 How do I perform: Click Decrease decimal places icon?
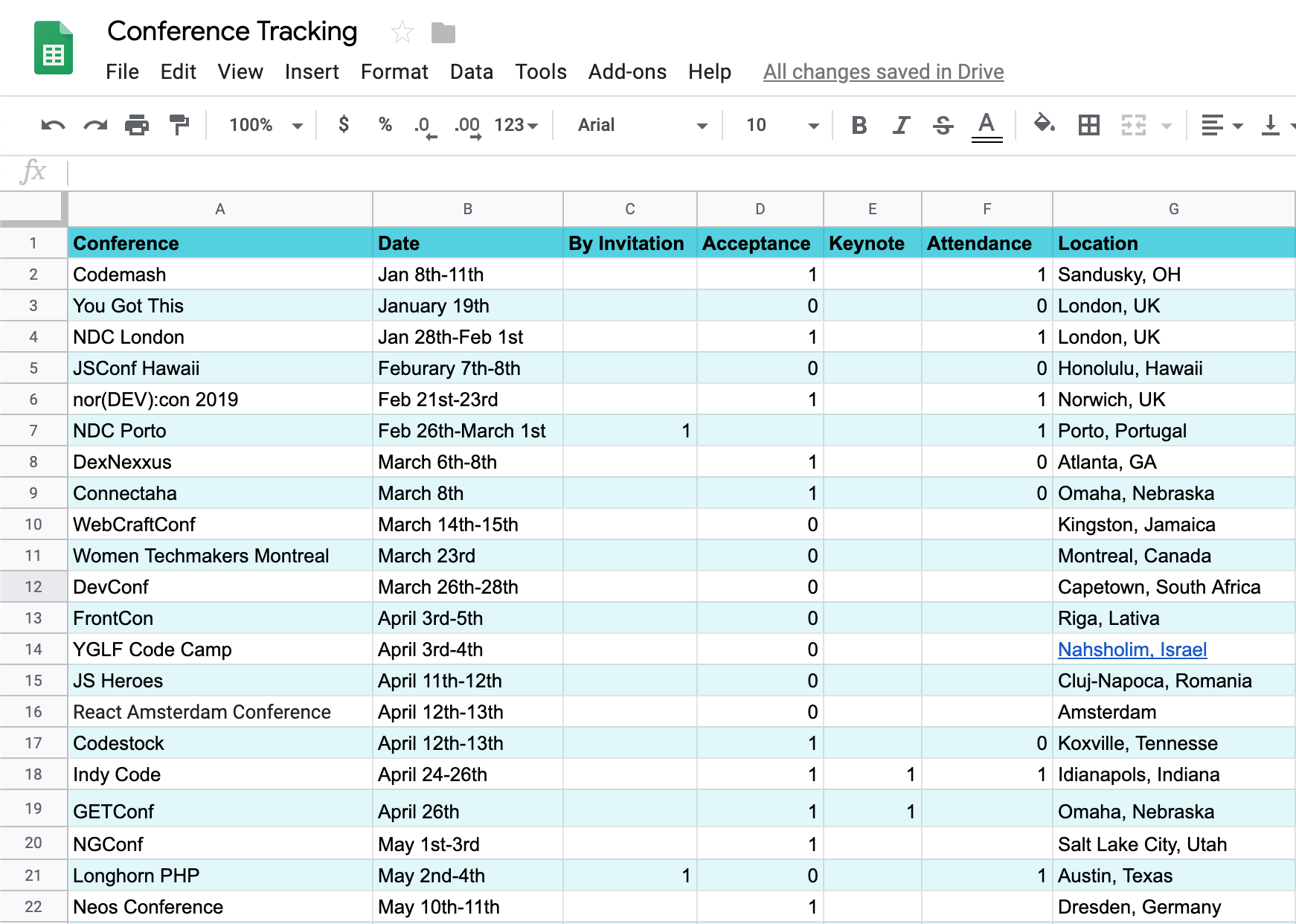426,126
